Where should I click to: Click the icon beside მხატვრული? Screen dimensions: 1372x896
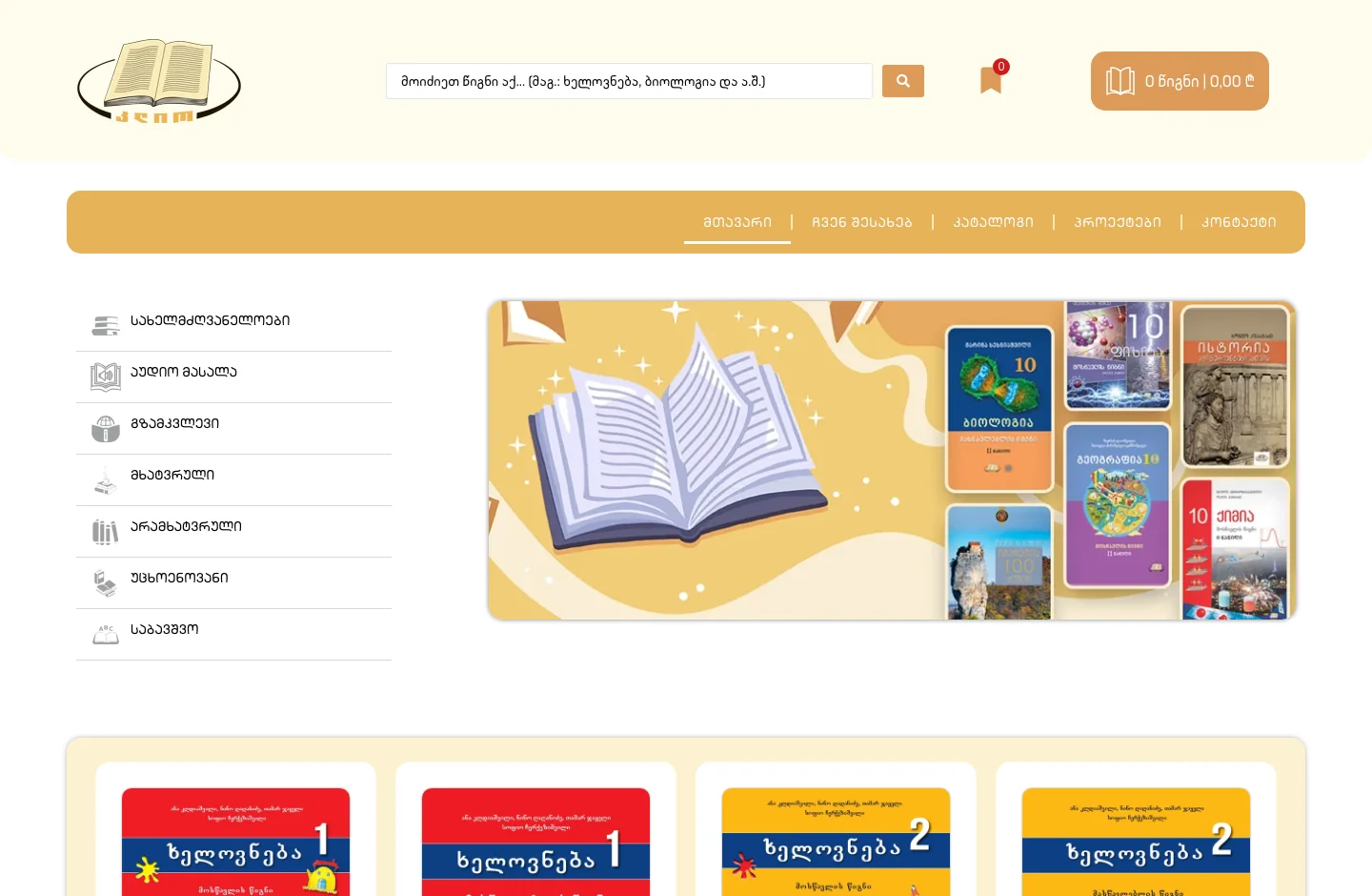point(106,480)
